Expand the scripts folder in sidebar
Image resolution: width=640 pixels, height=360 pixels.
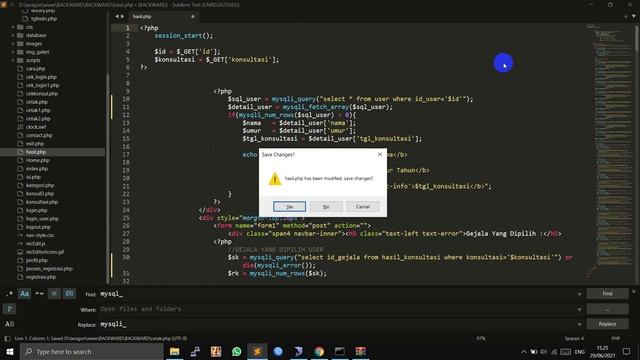(13, 60)
